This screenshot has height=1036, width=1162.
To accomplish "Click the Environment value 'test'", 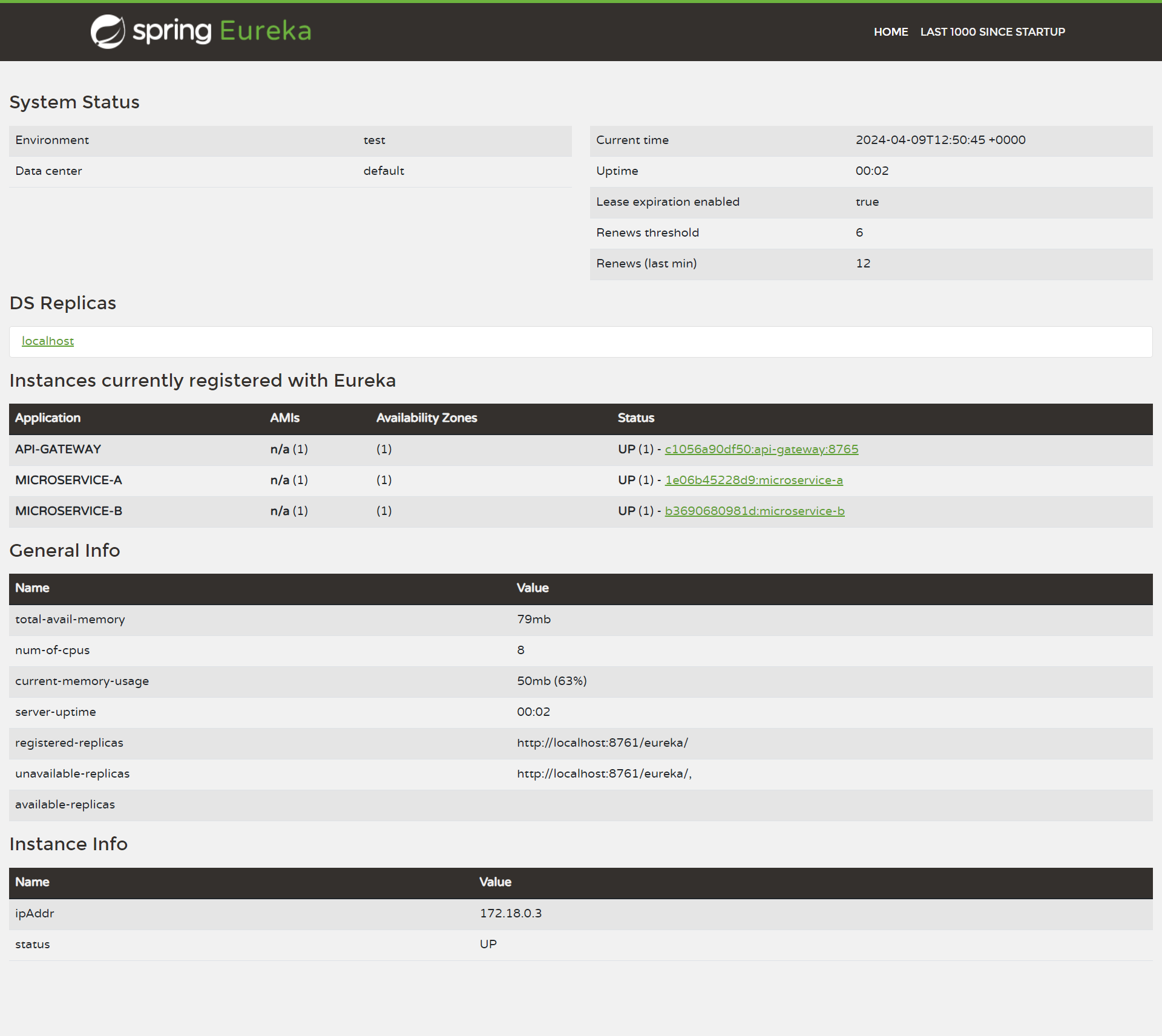I will pos(374,140).
